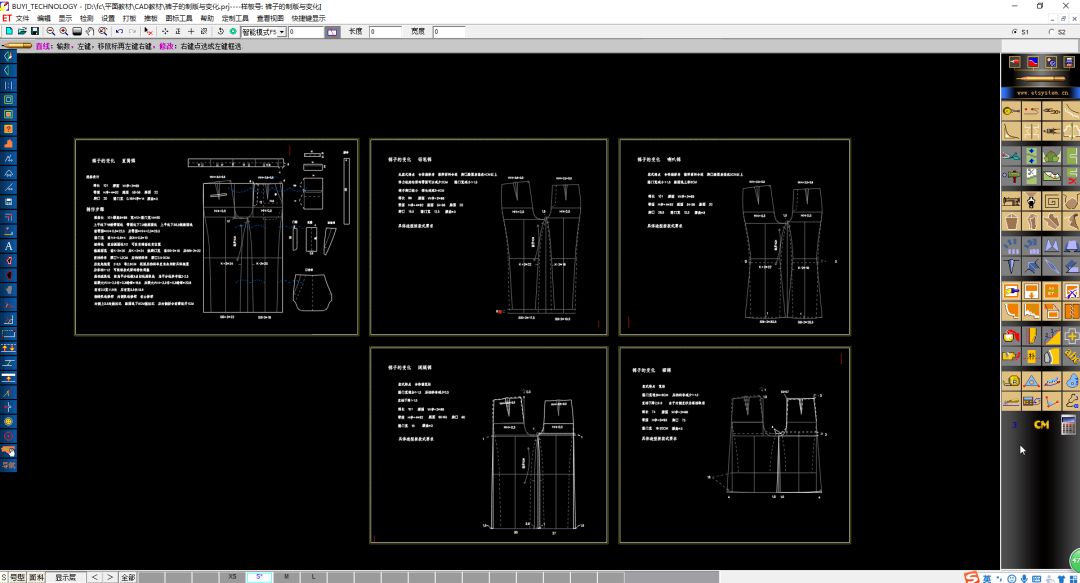Open the 文件 menu
The height and width of the screenshot is (583, 1080).
coord(22,18)
